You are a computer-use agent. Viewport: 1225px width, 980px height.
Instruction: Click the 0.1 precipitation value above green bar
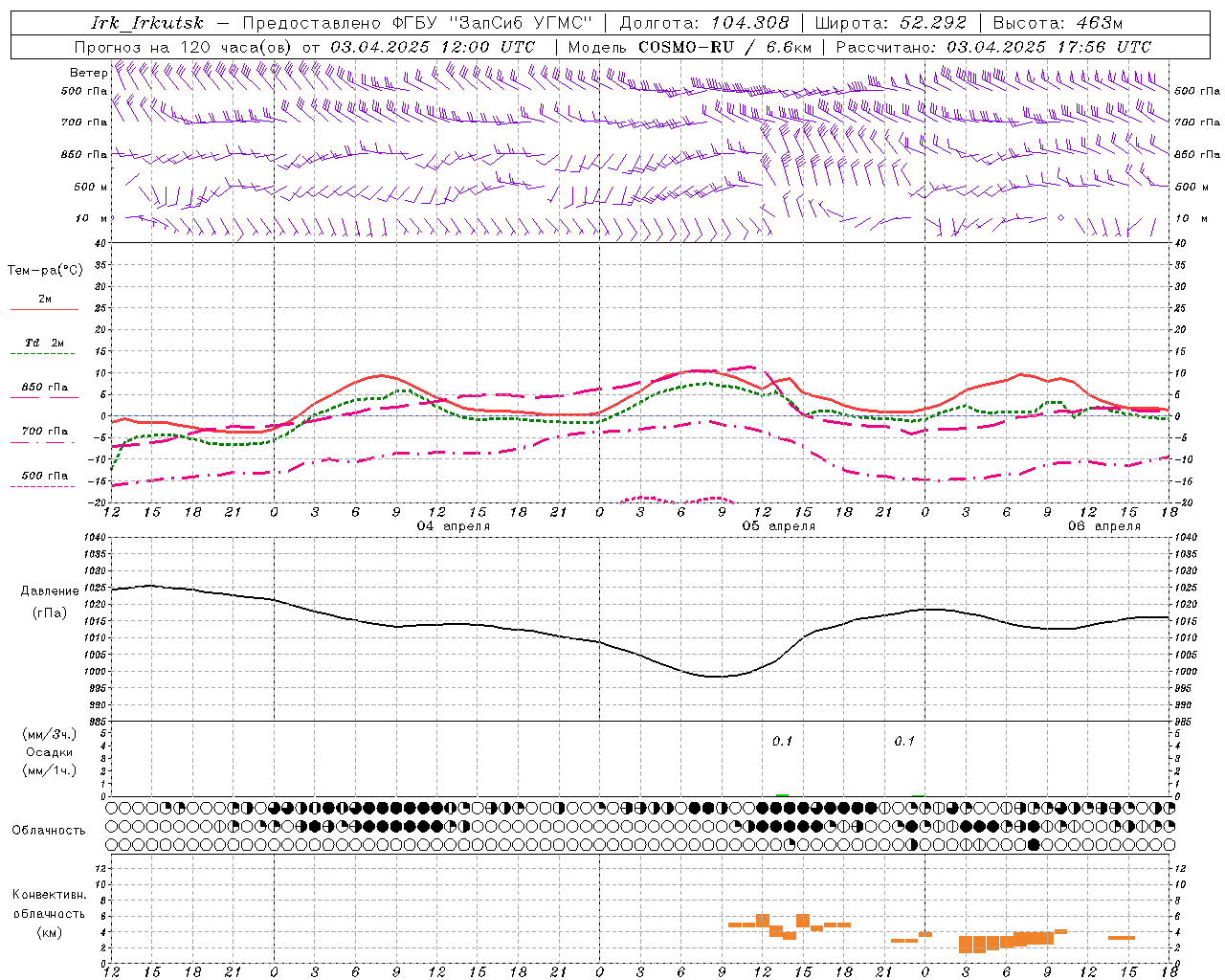(783, 741)
